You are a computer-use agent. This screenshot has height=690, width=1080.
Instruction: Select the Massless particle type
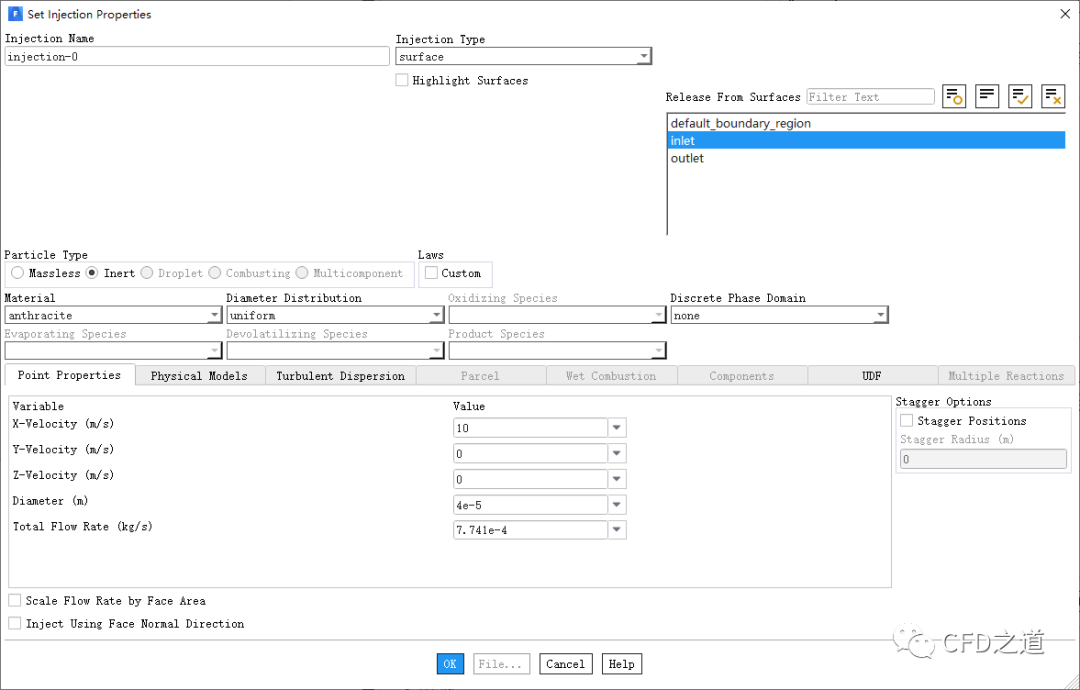click(18, 273)
